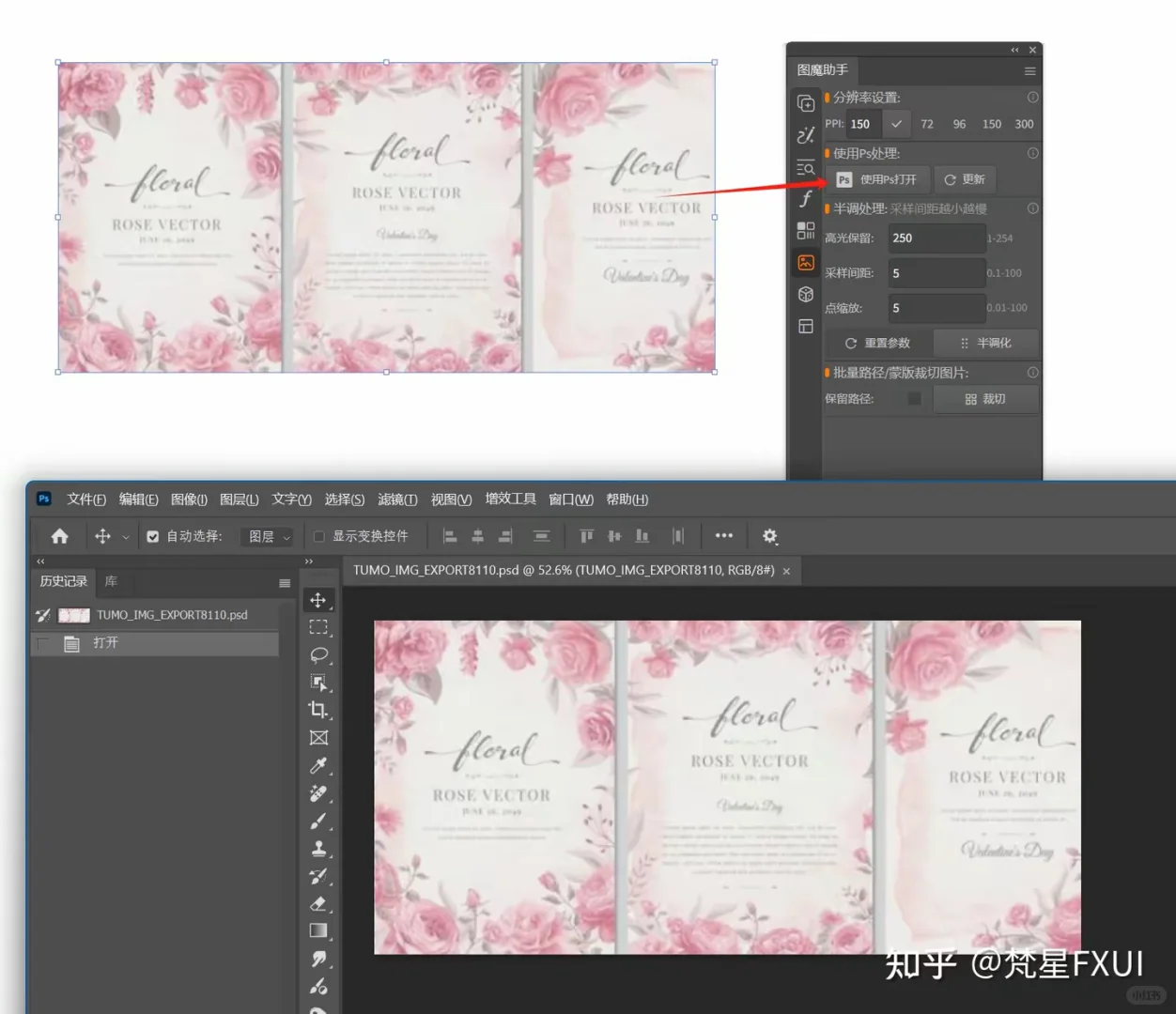Open the magic wand sidebar icon in 图魔助手
The height and width of the screenshot is (1014, 1176).
tap(806, 135)
